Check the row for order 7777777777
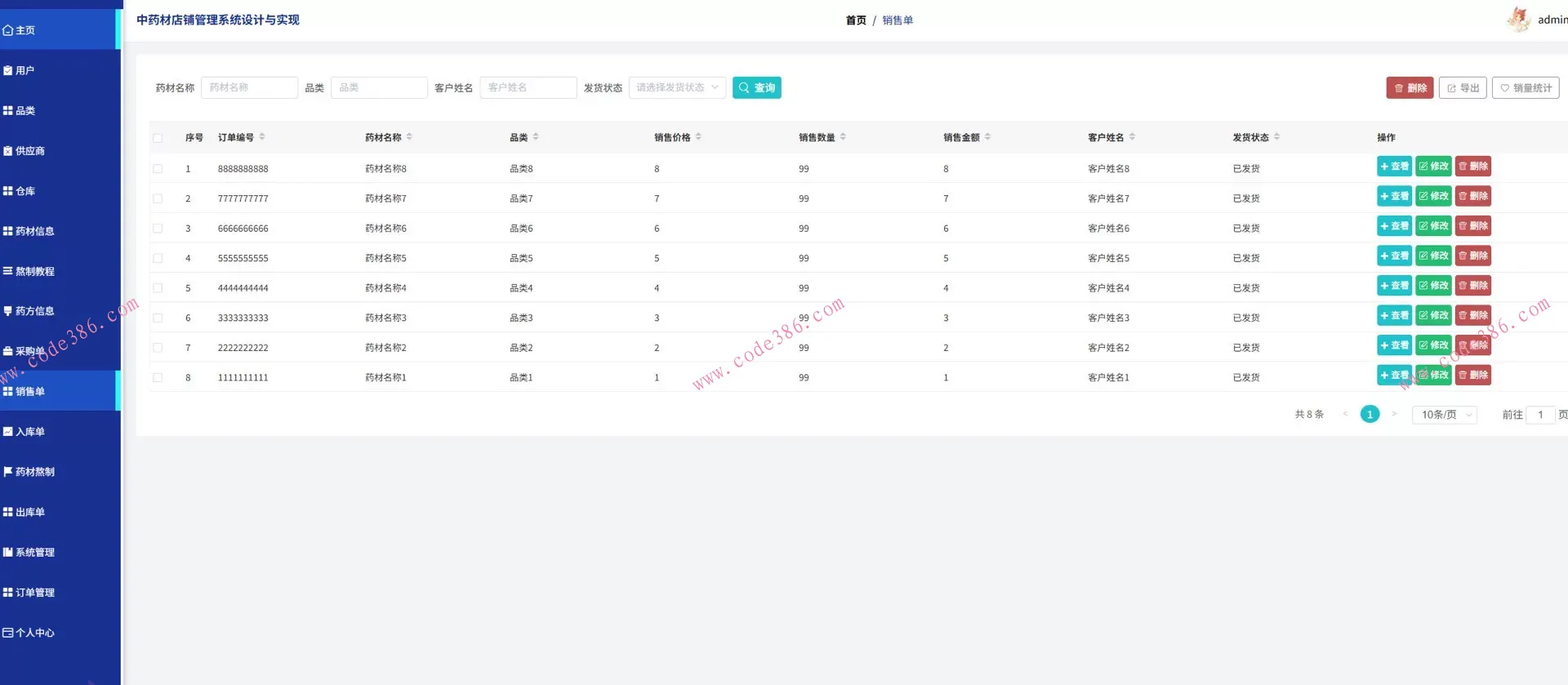 158,198
